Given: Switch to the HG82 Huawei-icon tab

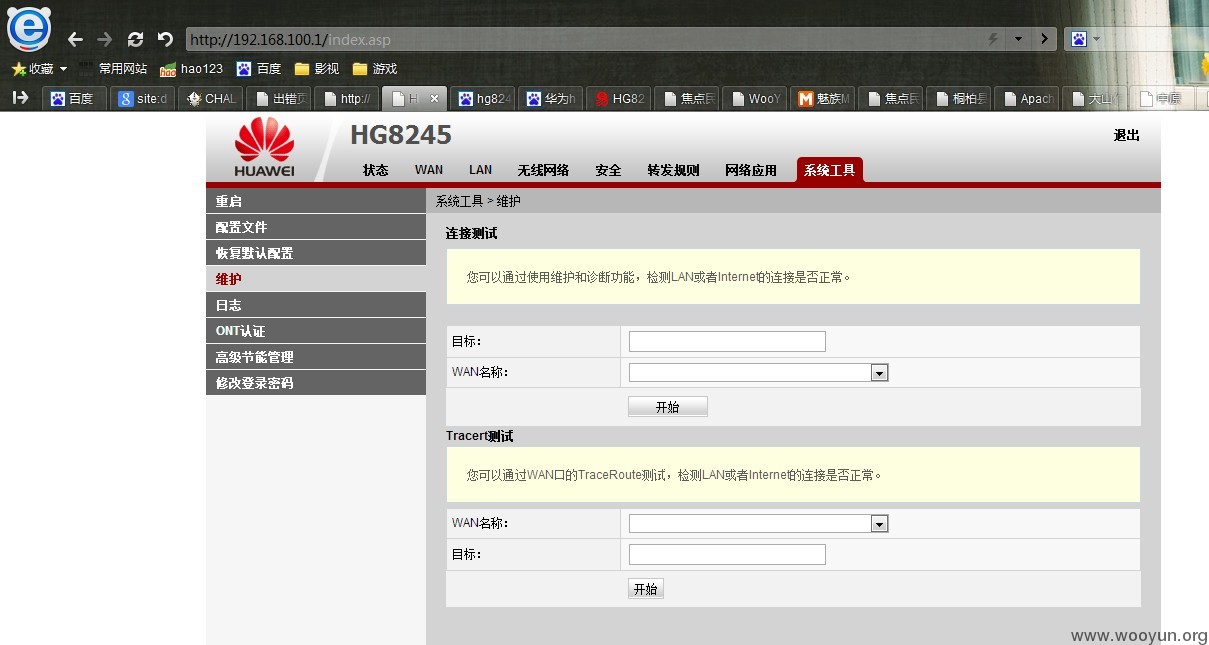Looking at the screenshot, I should pyautogui.click(x=619, y=98).
